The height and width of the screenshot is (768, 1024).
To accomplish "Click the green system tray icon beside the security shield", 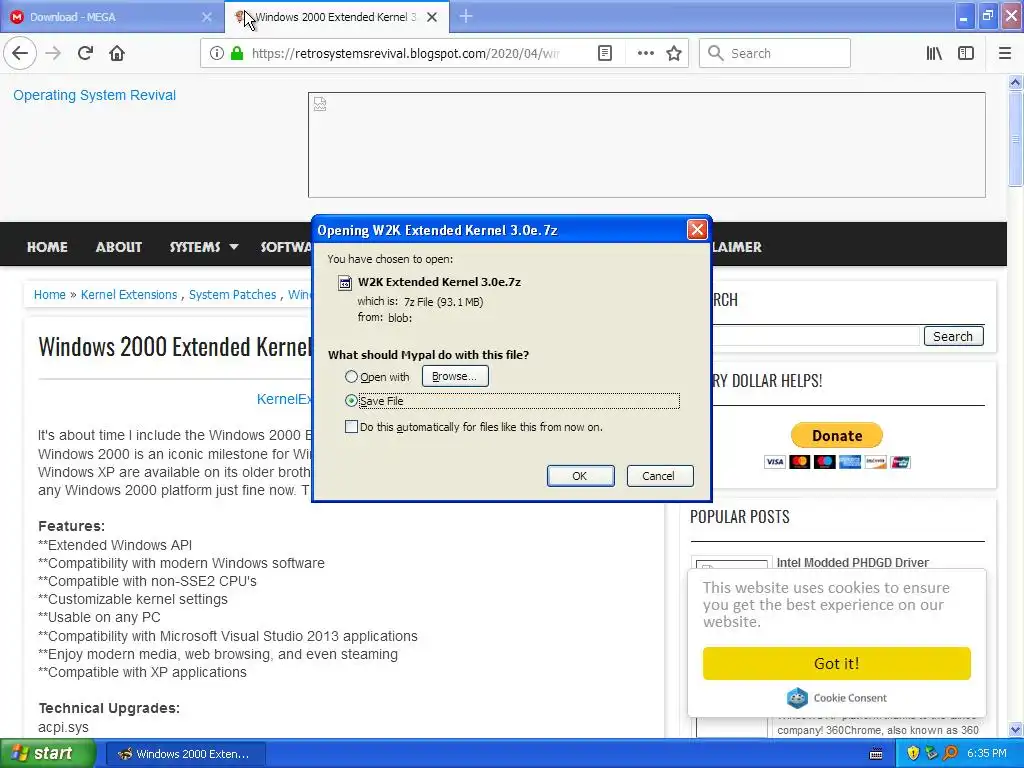I will click(932, 754).
